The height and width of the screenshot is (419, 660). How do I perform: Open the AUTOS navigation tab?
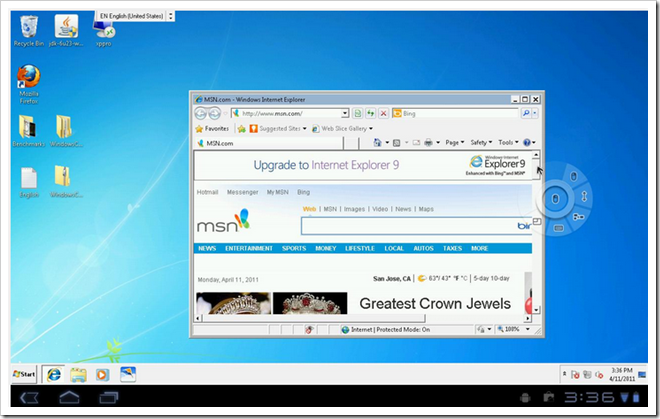(x=423, y=248)
